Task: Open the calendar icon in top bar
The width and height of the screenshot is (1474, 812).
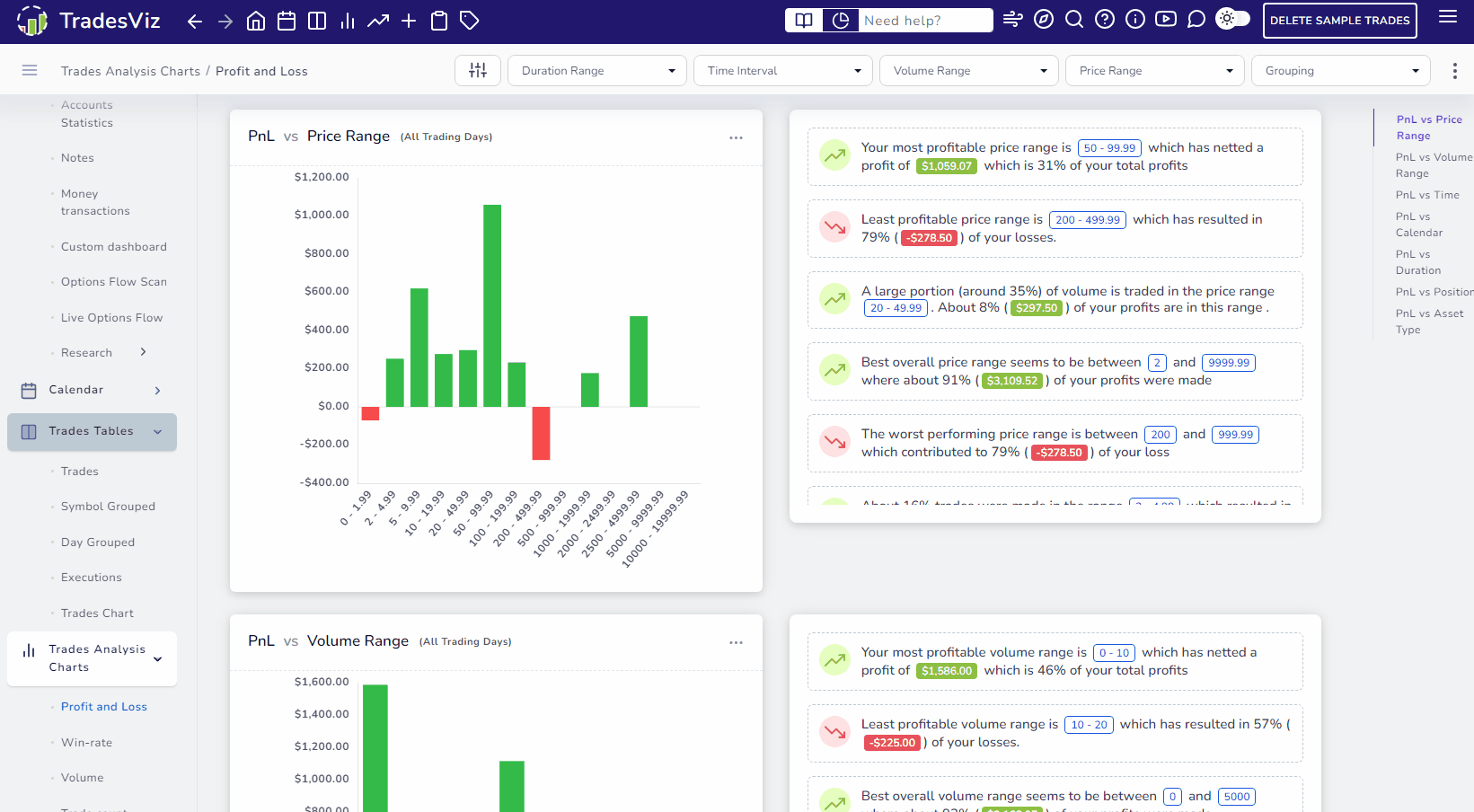Action: [x=287, y=21]
